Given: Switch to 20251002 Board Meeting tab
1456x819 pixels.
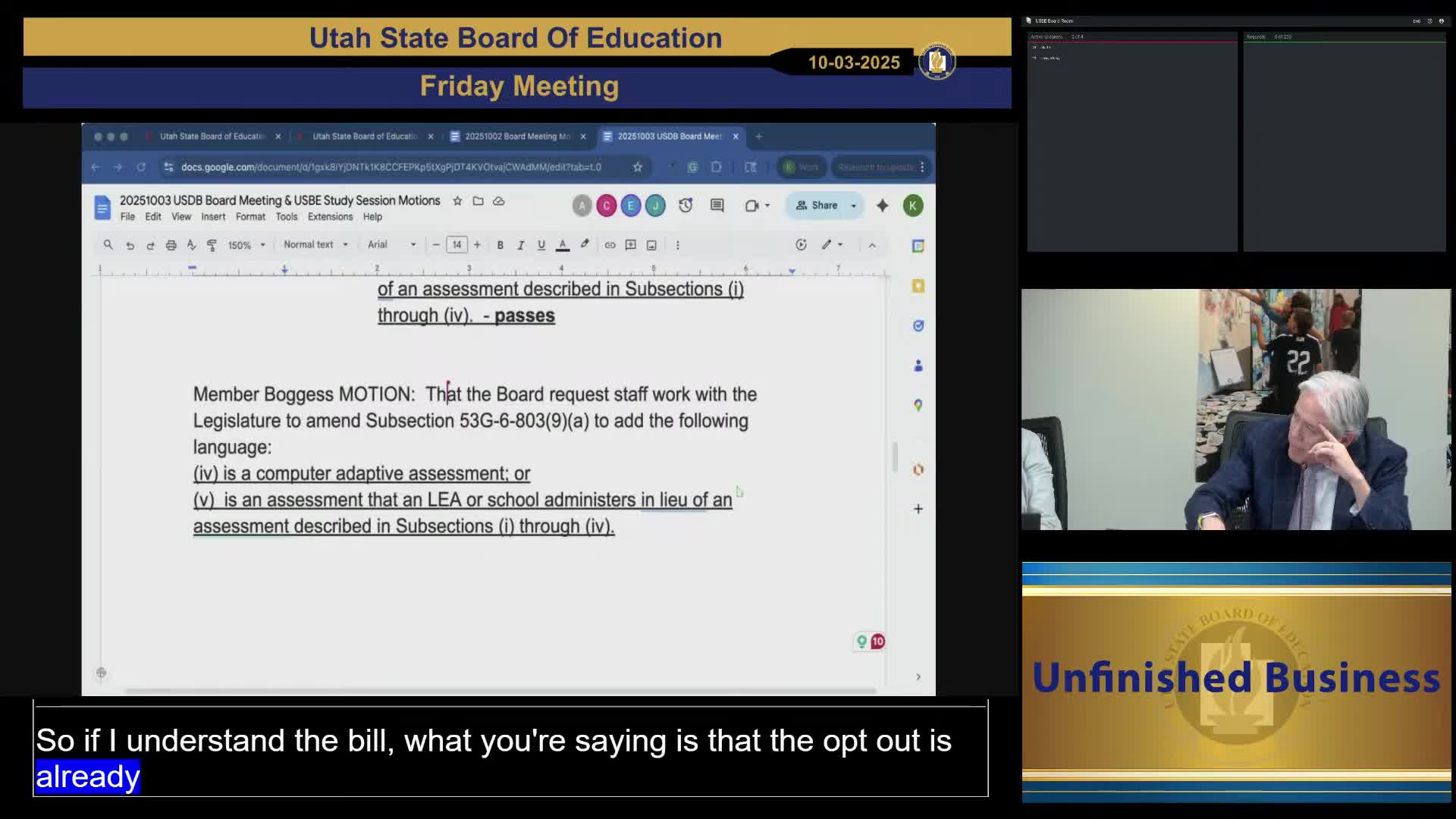Looking at the screenshot, I should tap(517, 136).
